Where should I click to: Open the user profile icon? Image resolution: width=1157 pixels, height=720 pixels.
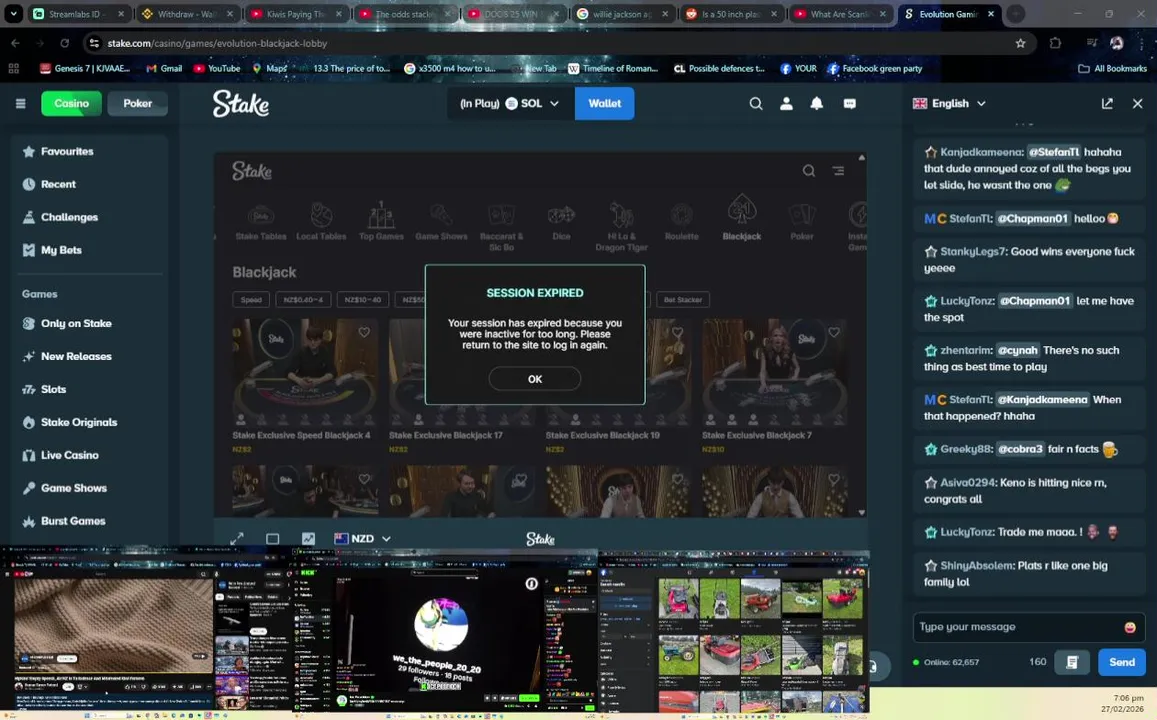(x=787, y=103)
